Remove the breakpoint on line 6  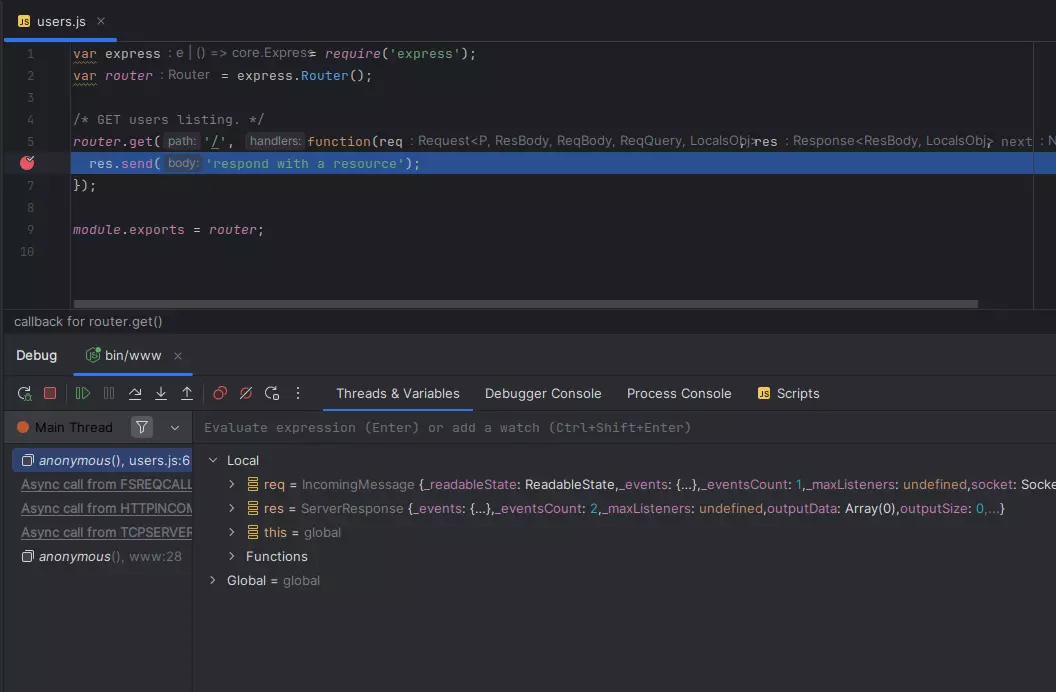coord(27,163)
